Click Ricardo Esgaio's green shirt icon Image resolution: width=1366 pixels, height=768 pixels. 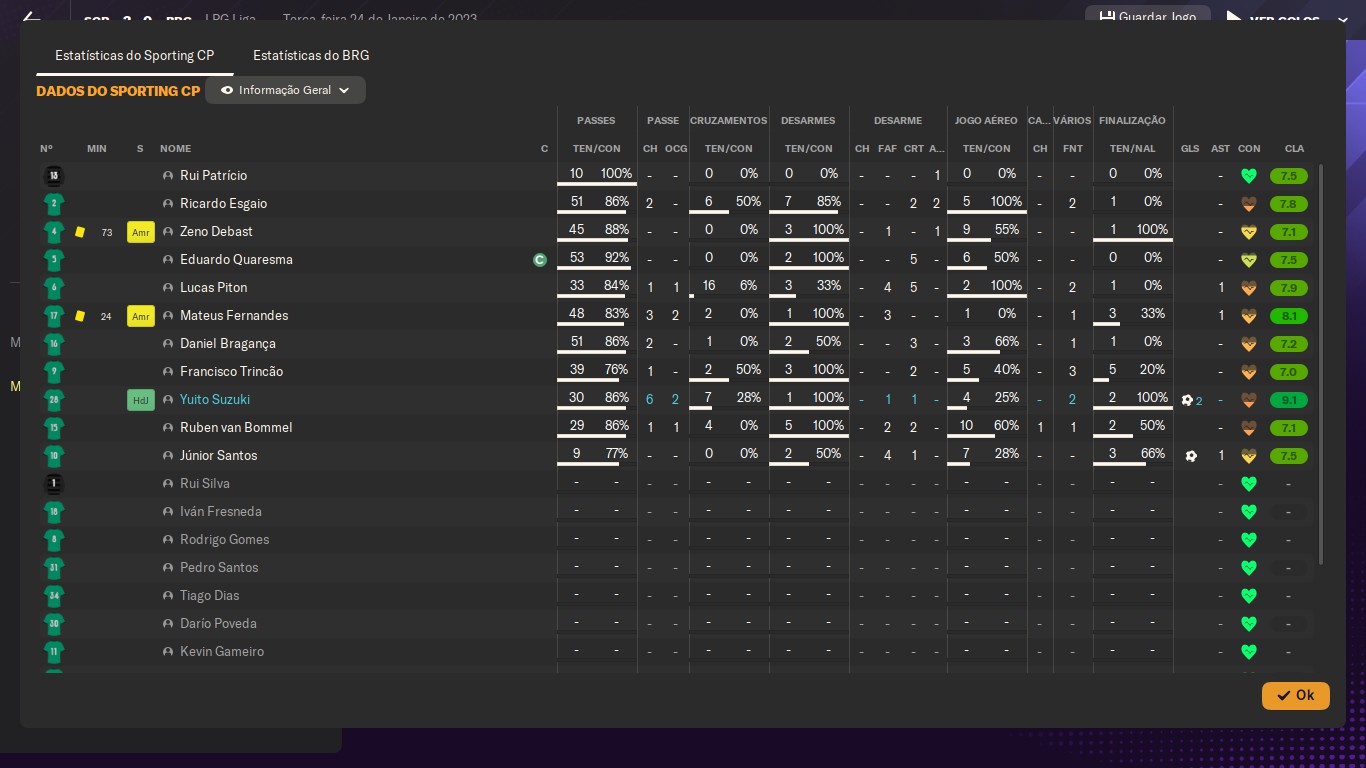tap(54, 203)
